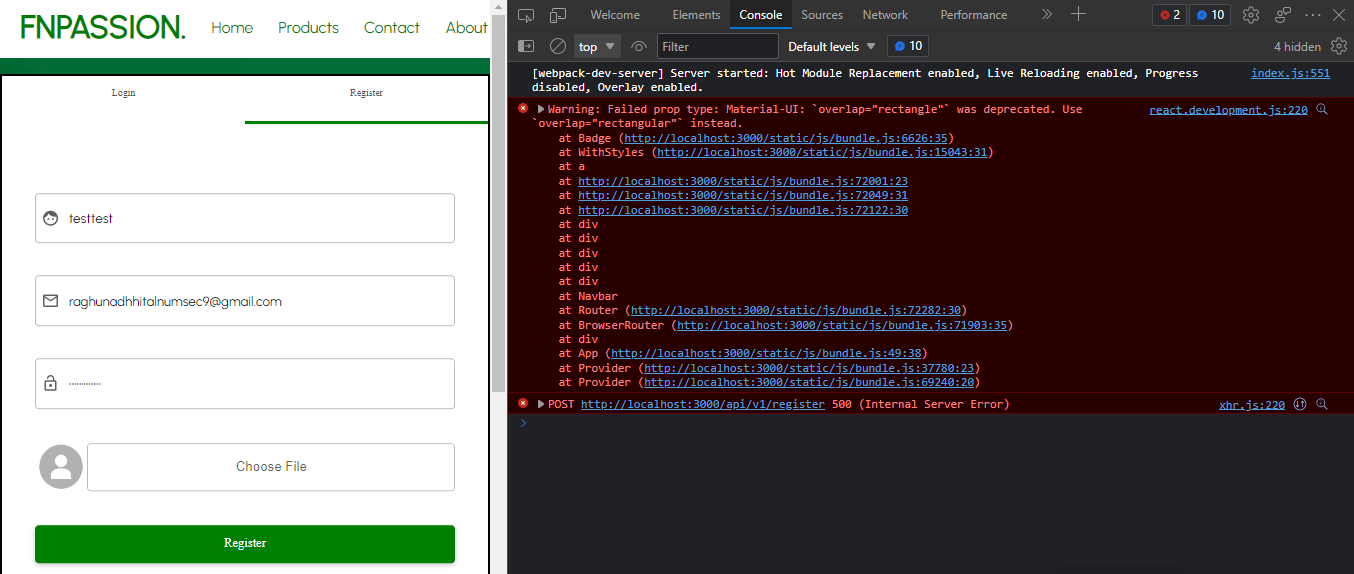The width and height of the screenshot is (1354, 574).
Task: Open the Provider bundle.js:69240:20 link
Action: 809,382
